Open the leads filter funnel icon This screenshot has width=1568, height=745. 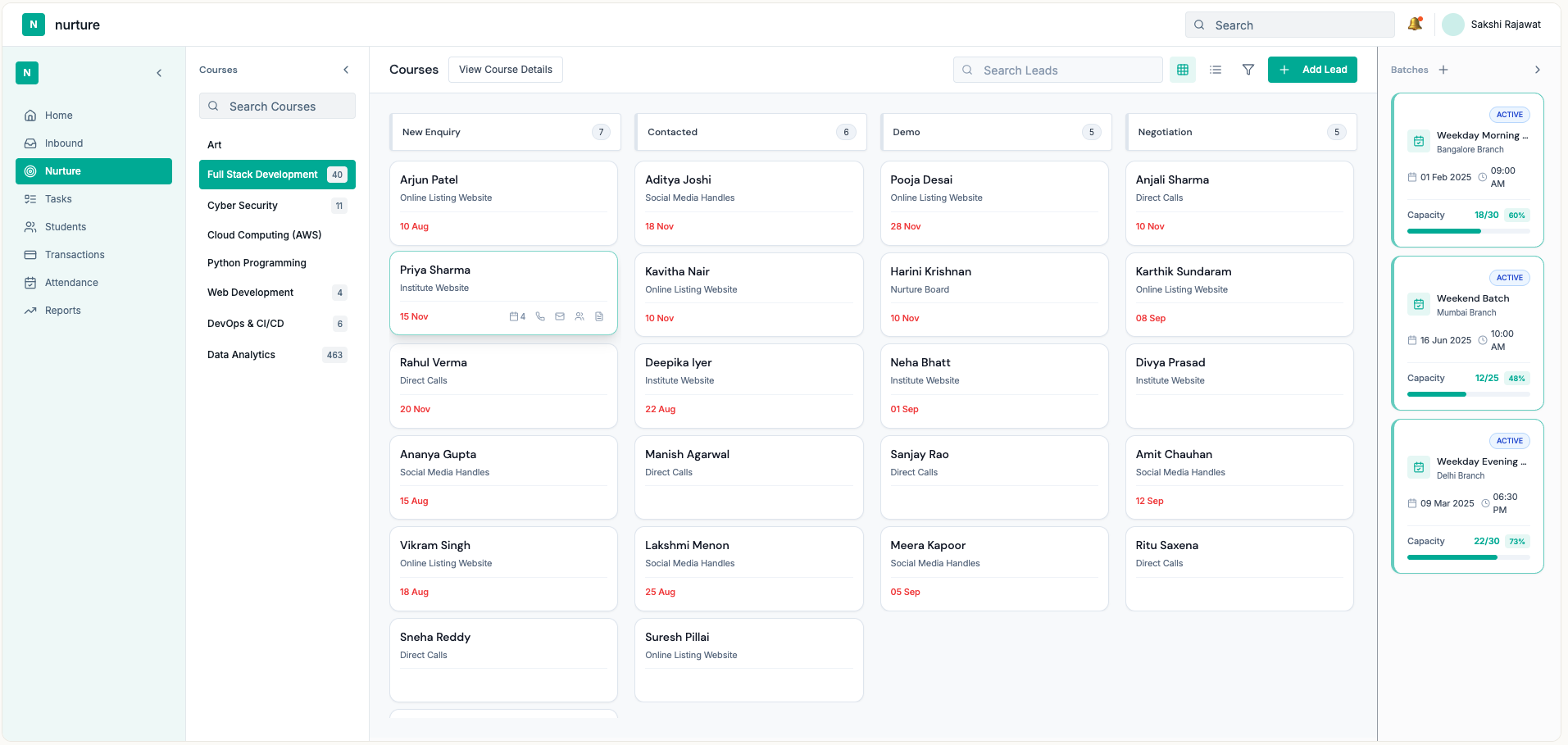click(1248, 70)
